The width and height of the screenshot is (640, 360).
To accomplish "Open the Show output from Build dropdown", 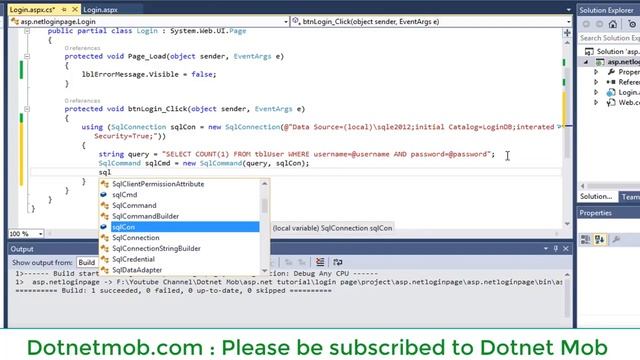I will (87, 262).
